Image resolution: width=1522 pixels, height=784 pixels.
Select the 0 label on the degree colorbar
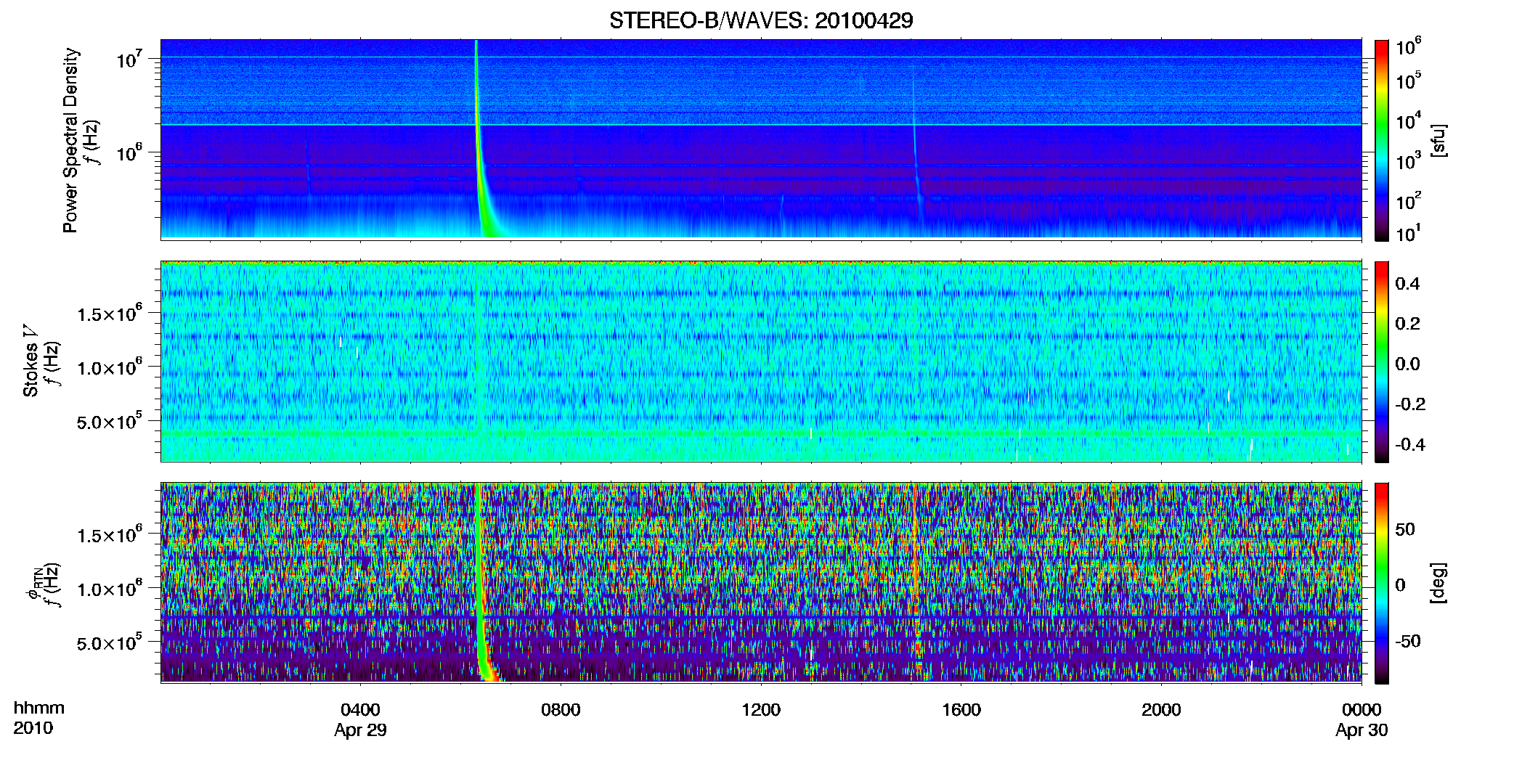click(x=1401, y=584)
